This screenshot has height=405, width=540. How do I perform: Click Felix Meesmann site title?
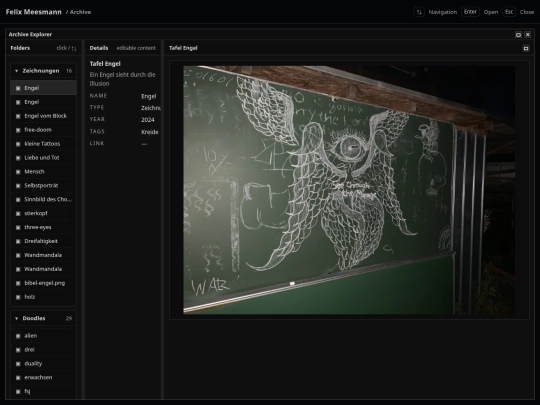(34, 12)
